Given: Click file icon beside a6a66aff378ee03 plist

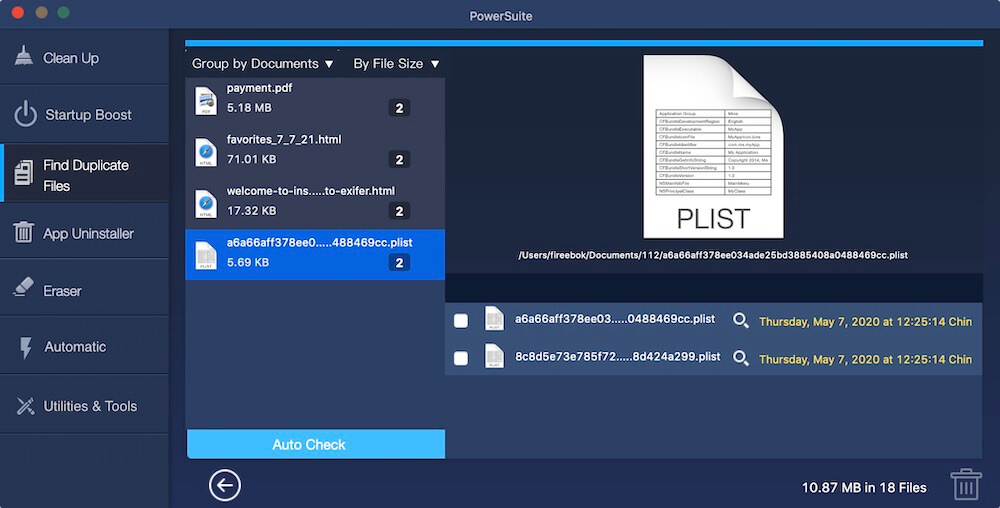Looking at the screenshot, I should (x=494, y=319).
